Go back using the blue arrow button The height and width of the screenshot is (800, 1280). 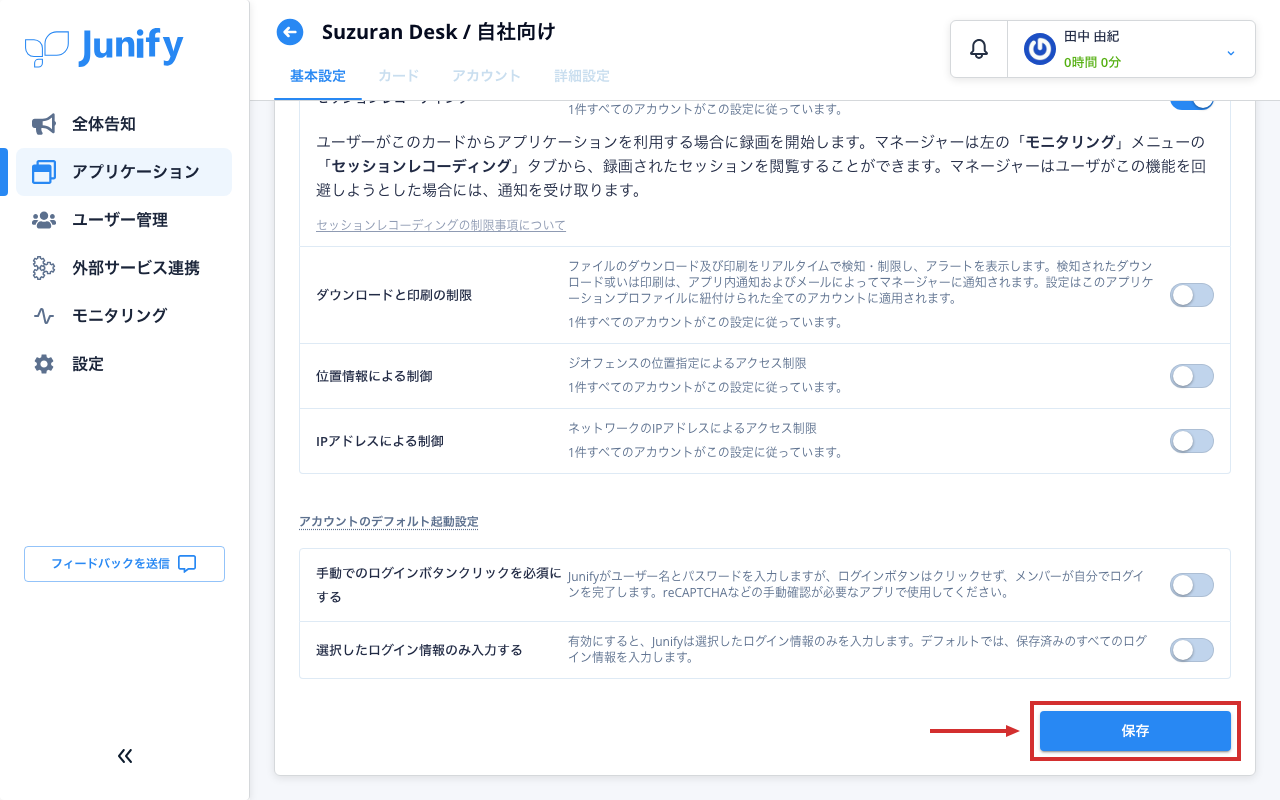coord(290,33)
